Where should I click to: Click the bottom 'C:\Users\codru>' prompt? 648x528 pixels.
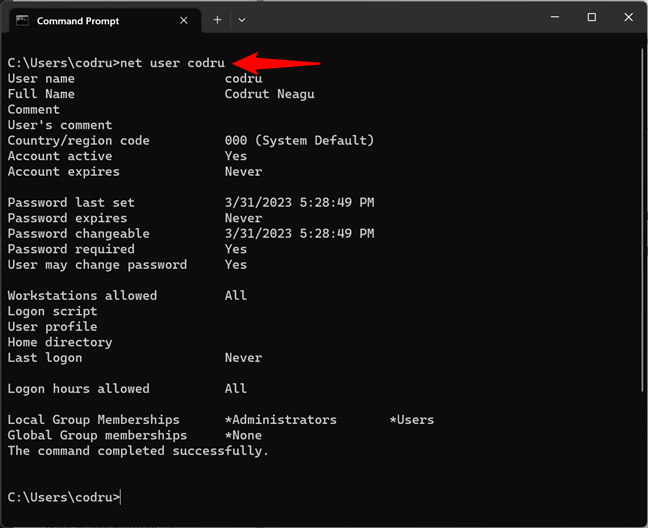[x=64, y=497]
